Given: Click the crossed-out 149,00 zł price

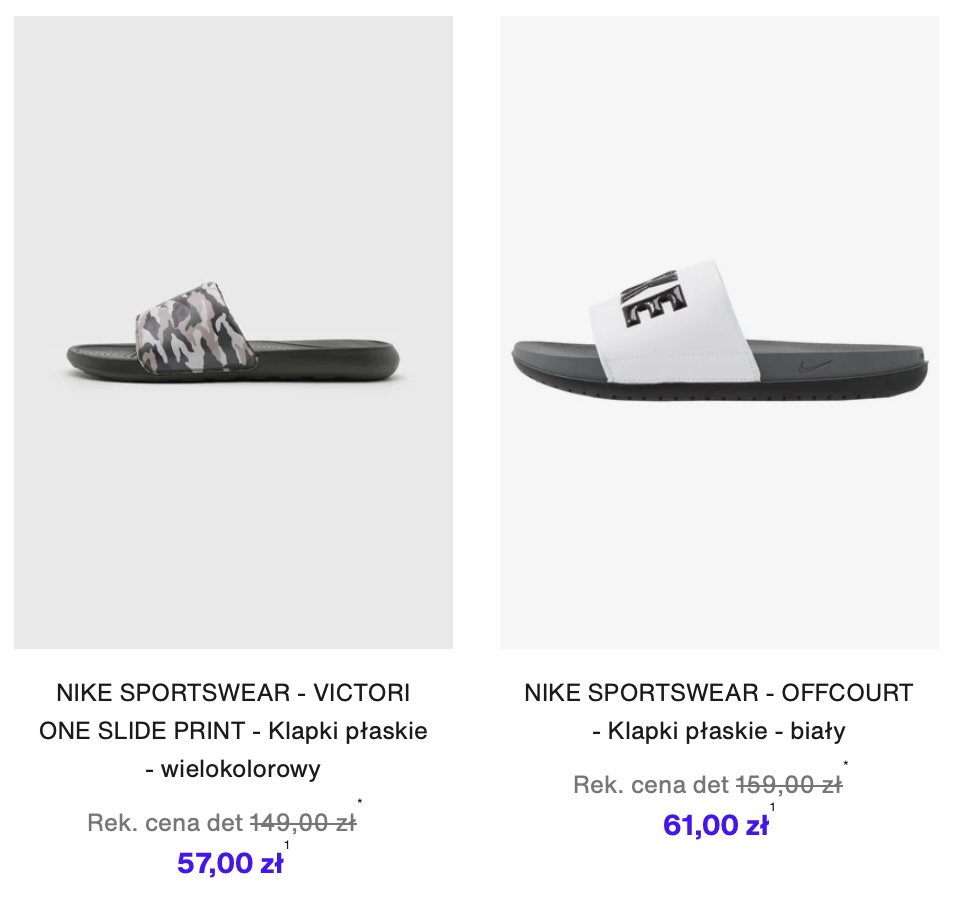Looking at the screenshot, I should tap(303, 823).
